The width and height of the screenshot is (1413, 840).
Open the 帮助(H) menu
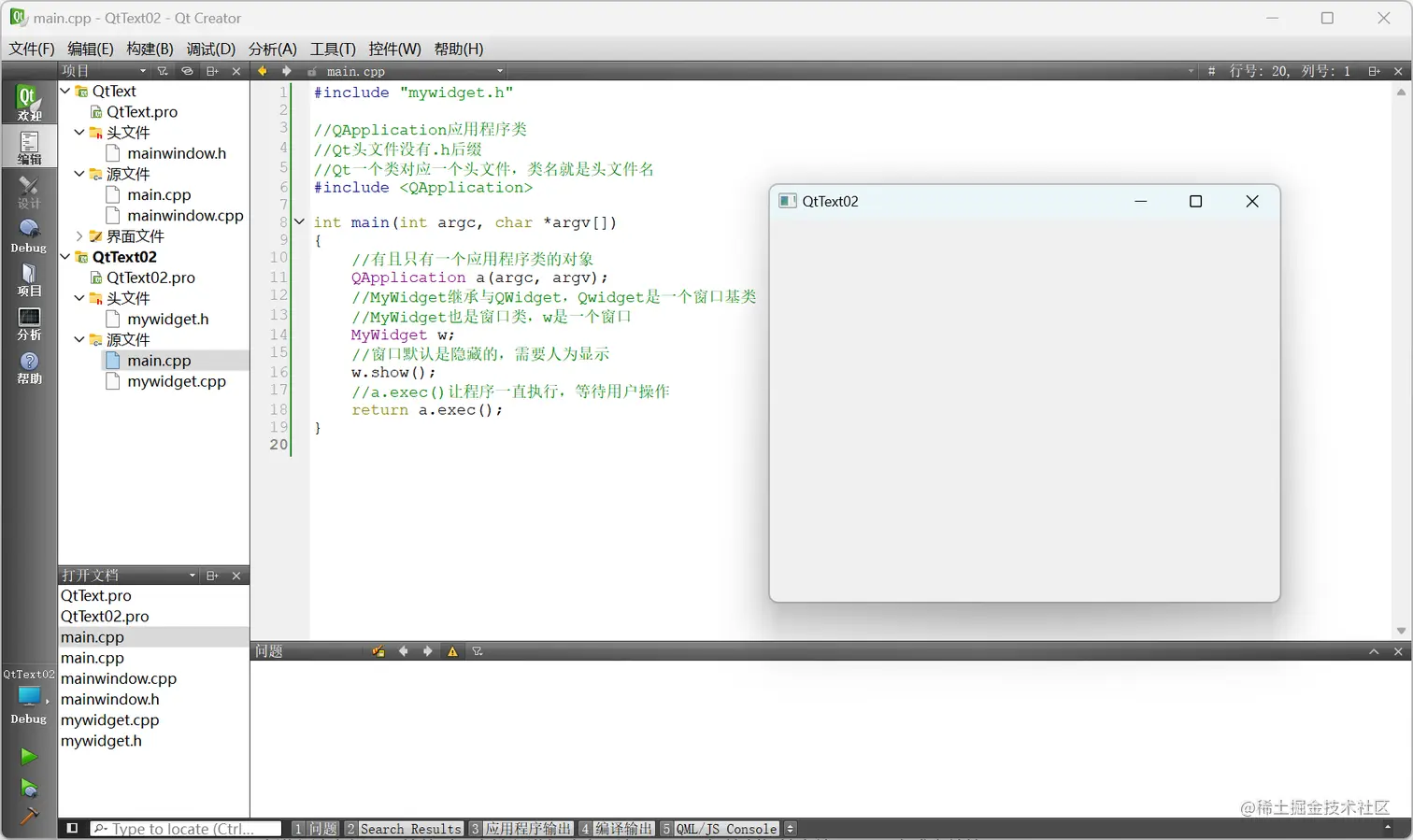(x=459, y=49)
